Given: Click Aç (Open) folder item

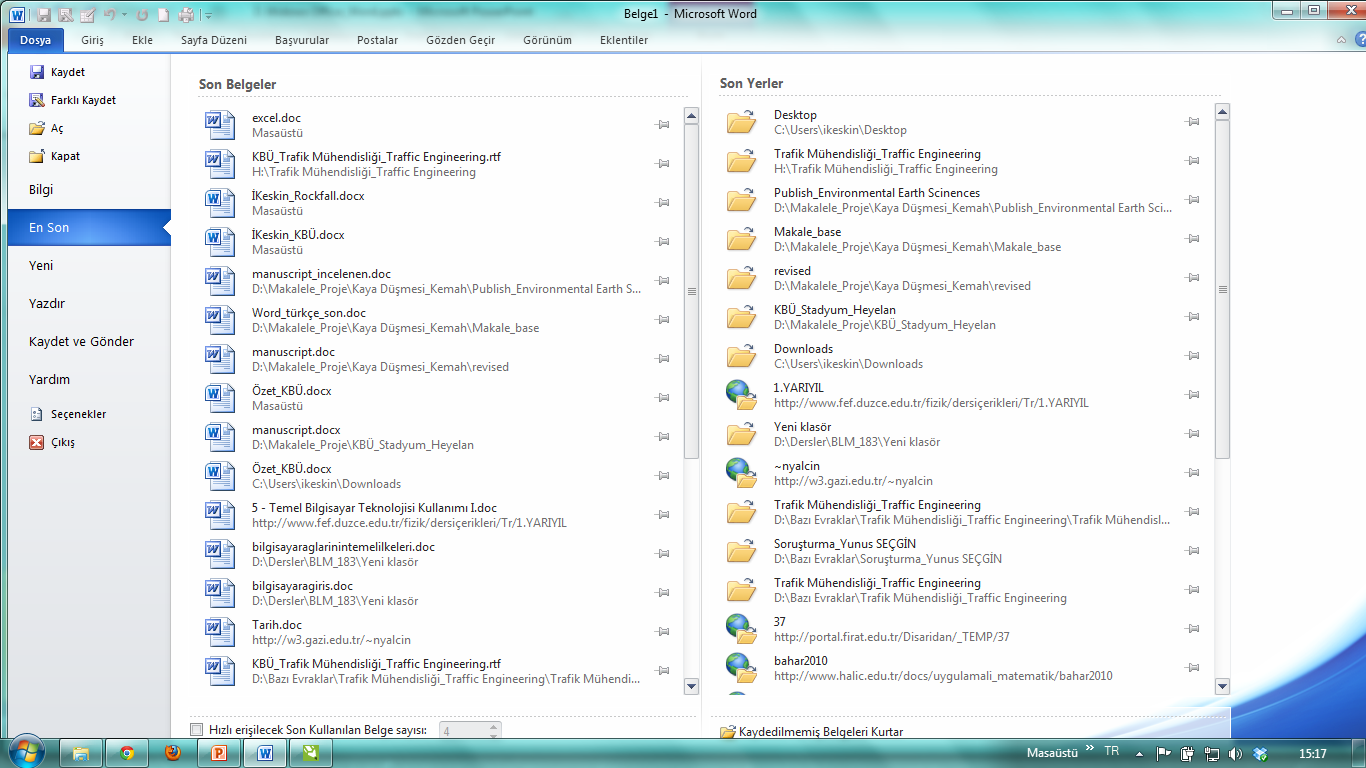Looking at the screenshot, I should [x=47, y=128].
